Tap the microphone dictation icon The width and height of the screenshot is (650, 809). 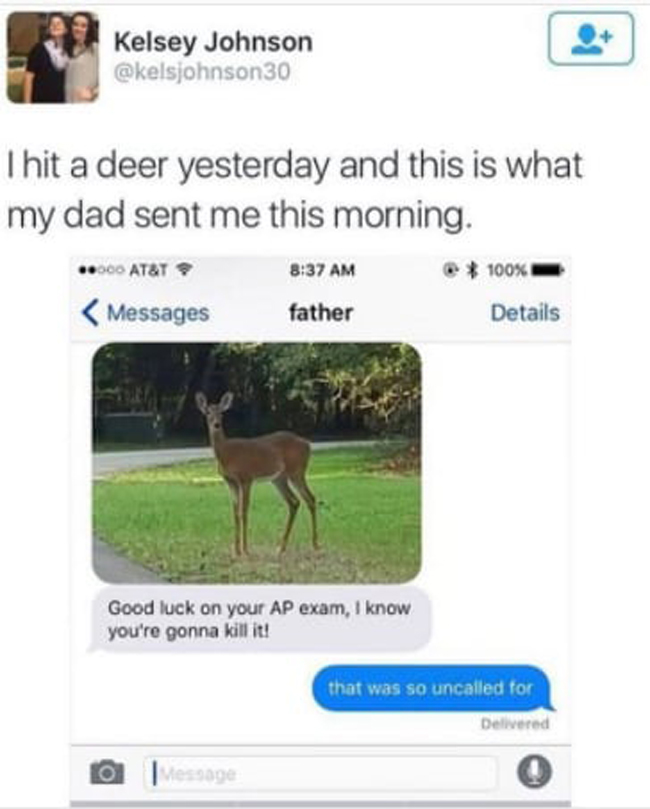pyautogui.click(x=534, y=772)
